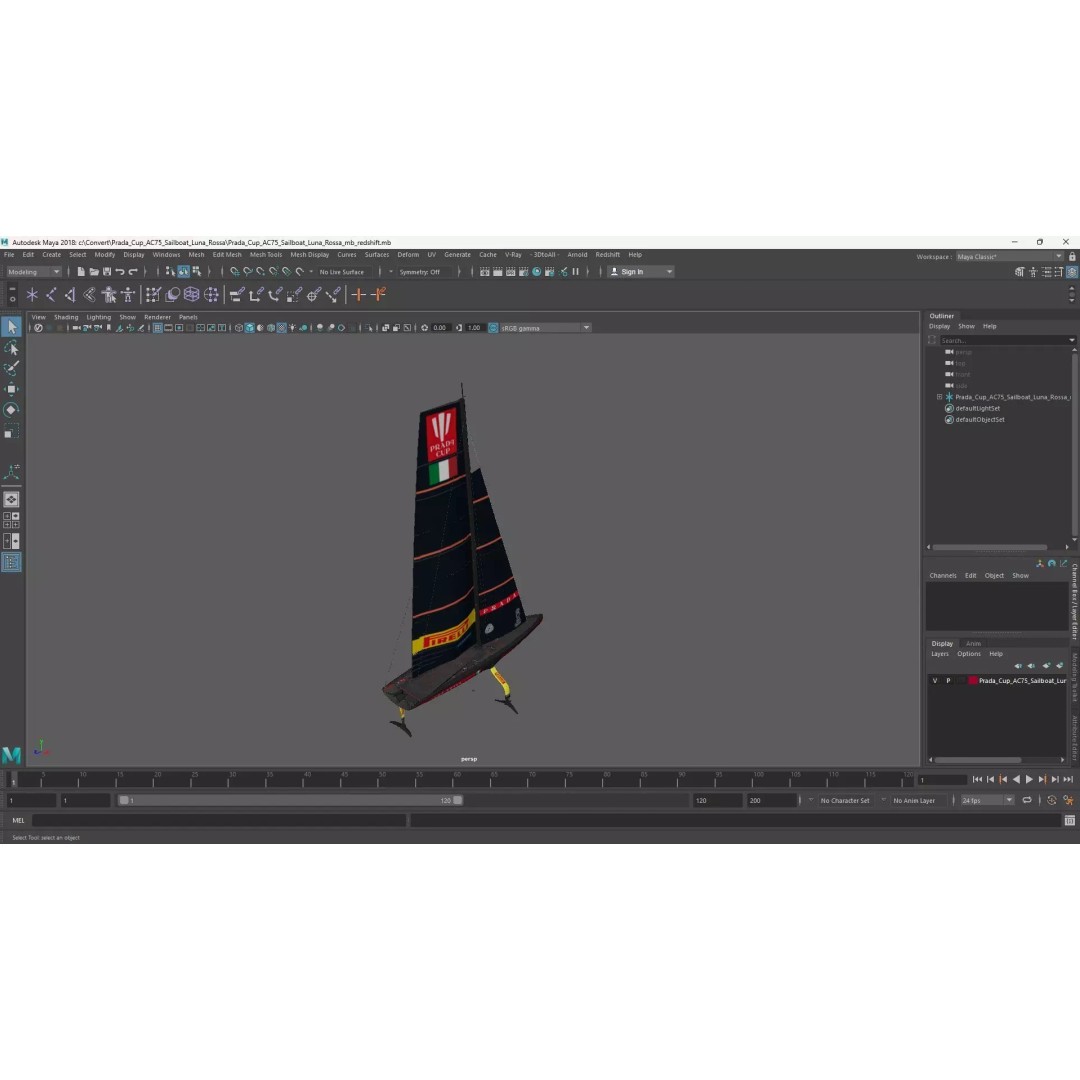Select the four-pane layout icon

pyautogui.click(x=12, y=520)
